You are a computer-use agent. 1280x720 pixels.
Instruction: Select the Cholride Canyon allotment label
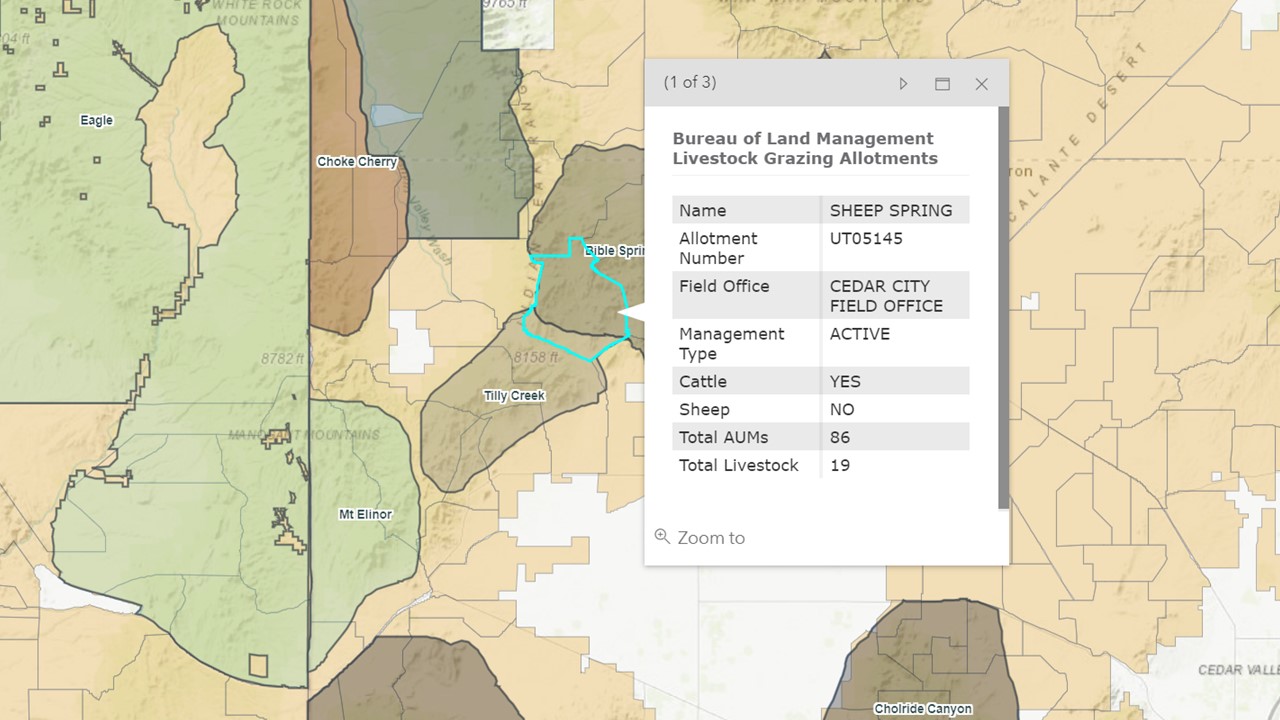point(922,709)
